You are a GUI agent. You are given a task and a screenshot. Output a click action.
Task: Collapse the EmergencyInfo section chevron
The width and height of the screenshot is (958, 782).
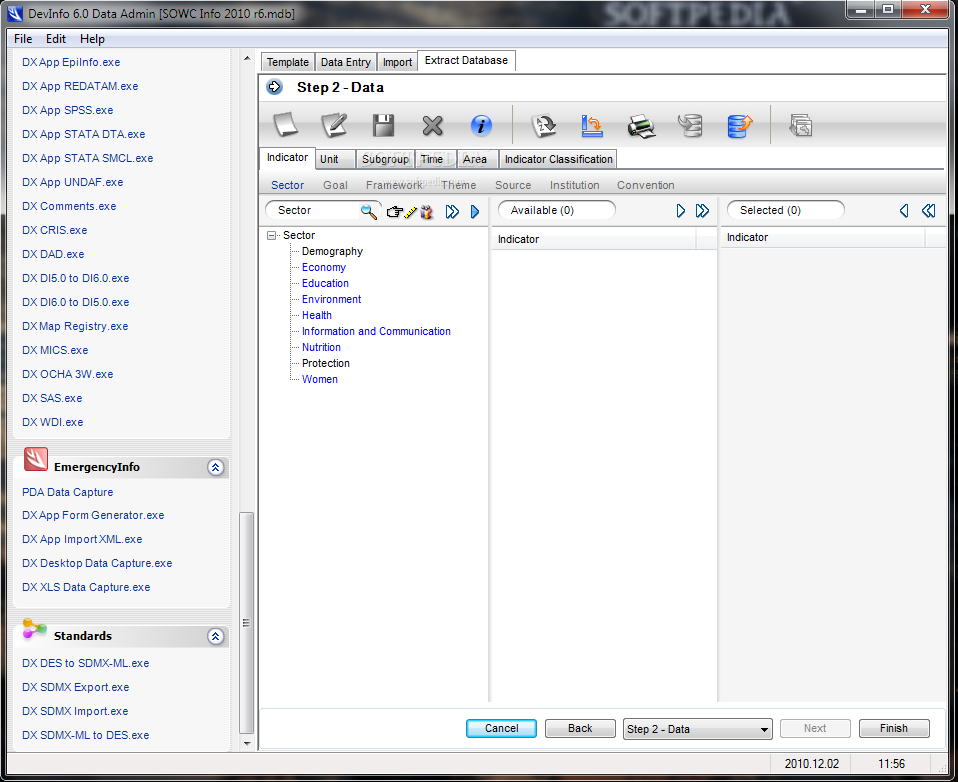click(216, 467)
